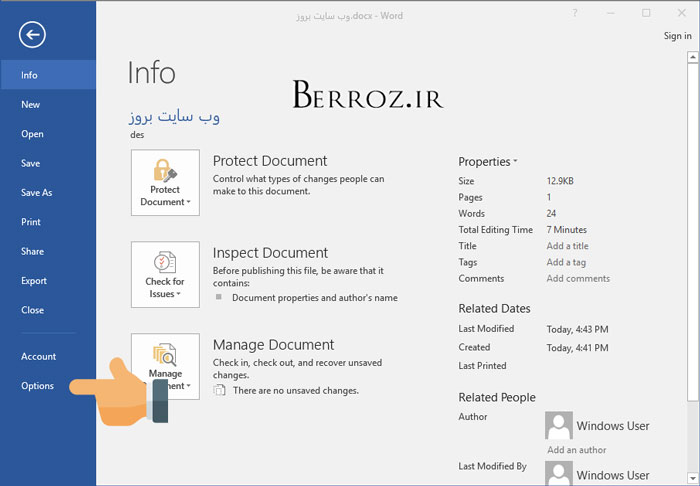Click Add comments field
This screenshot has height=486, width=700.
point(578,279)
